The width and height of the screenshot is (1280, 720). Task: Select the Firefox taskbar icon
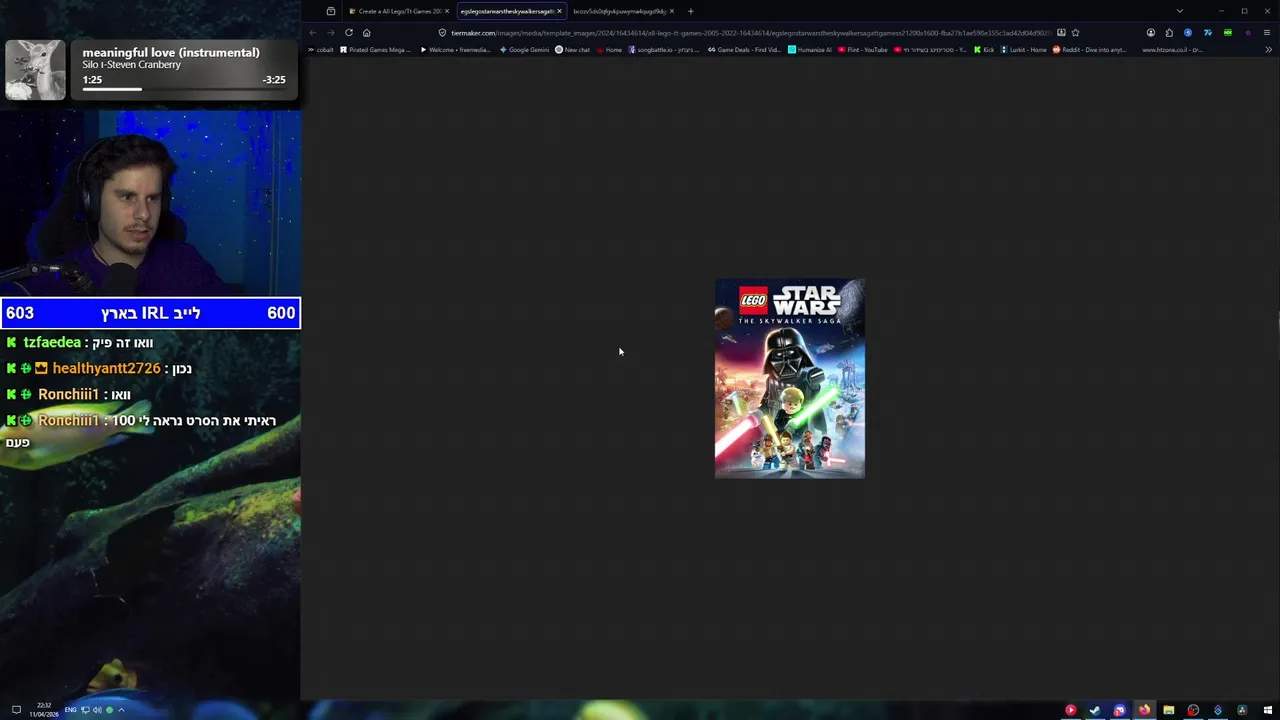(x=1144, y=710)
